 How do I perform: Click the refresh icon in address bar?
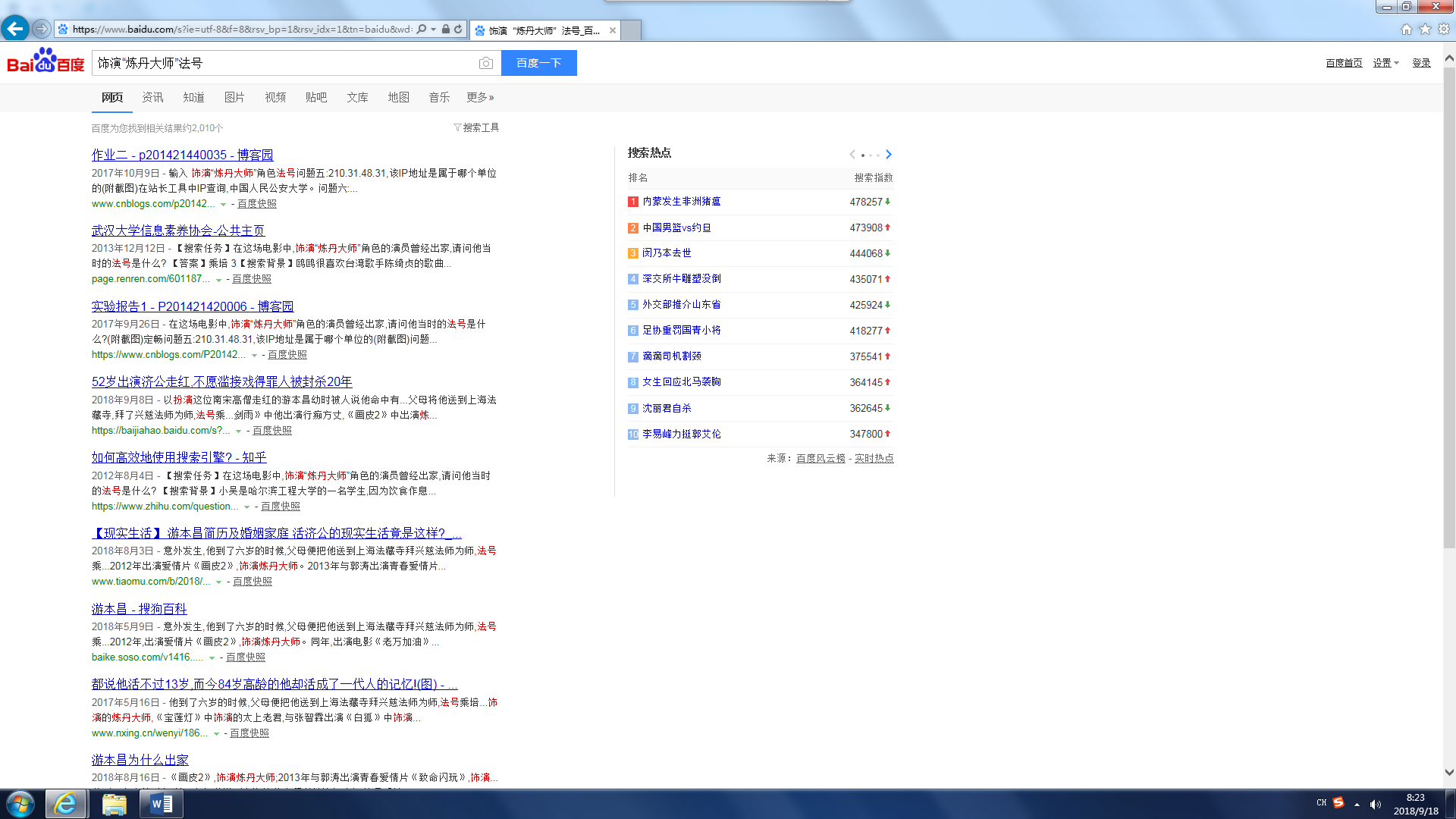coord(458,30)
